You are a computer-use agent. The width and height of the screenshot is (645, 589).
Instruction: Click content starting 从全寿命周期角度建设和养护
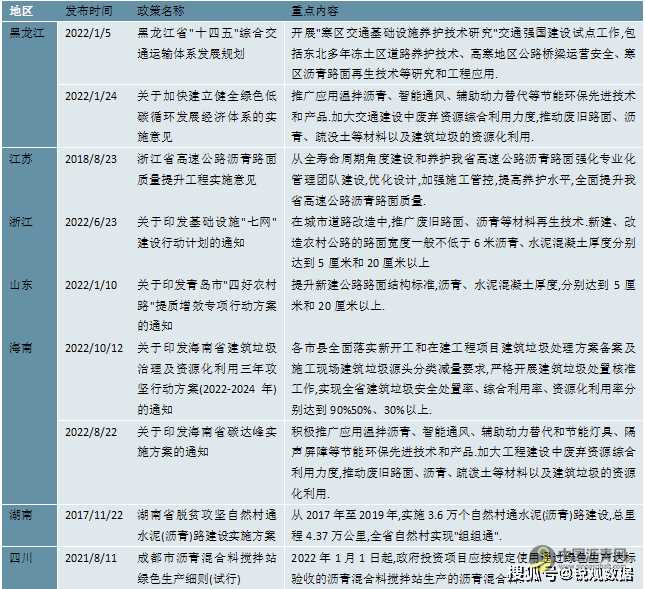point(463,180)
